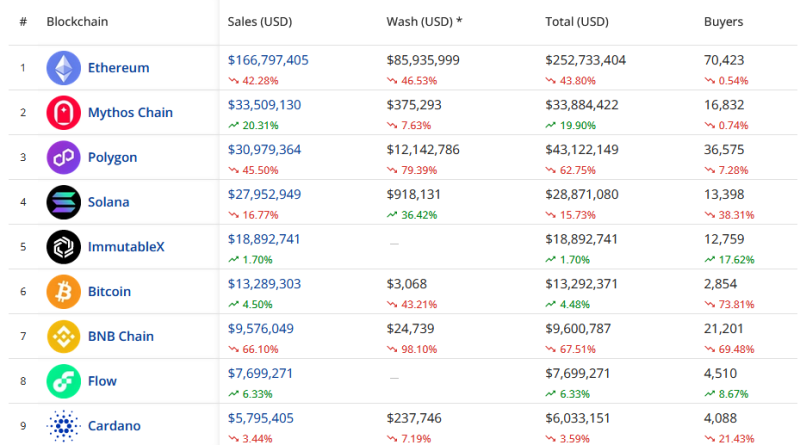Select Mythos Chain total value $33,884,422

coord(582,105)
